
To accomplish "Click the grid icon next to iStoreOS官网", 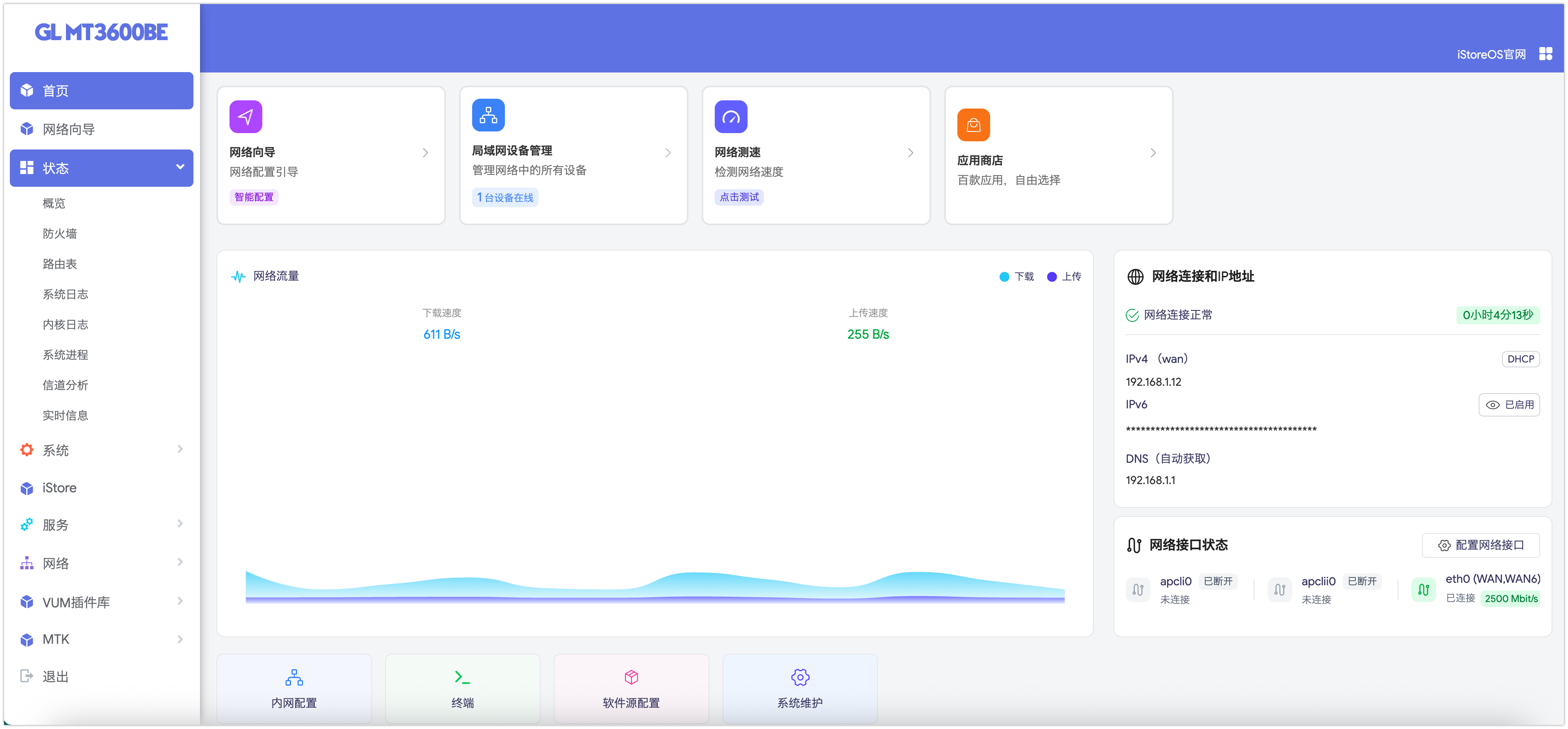I will (1545, 54).
